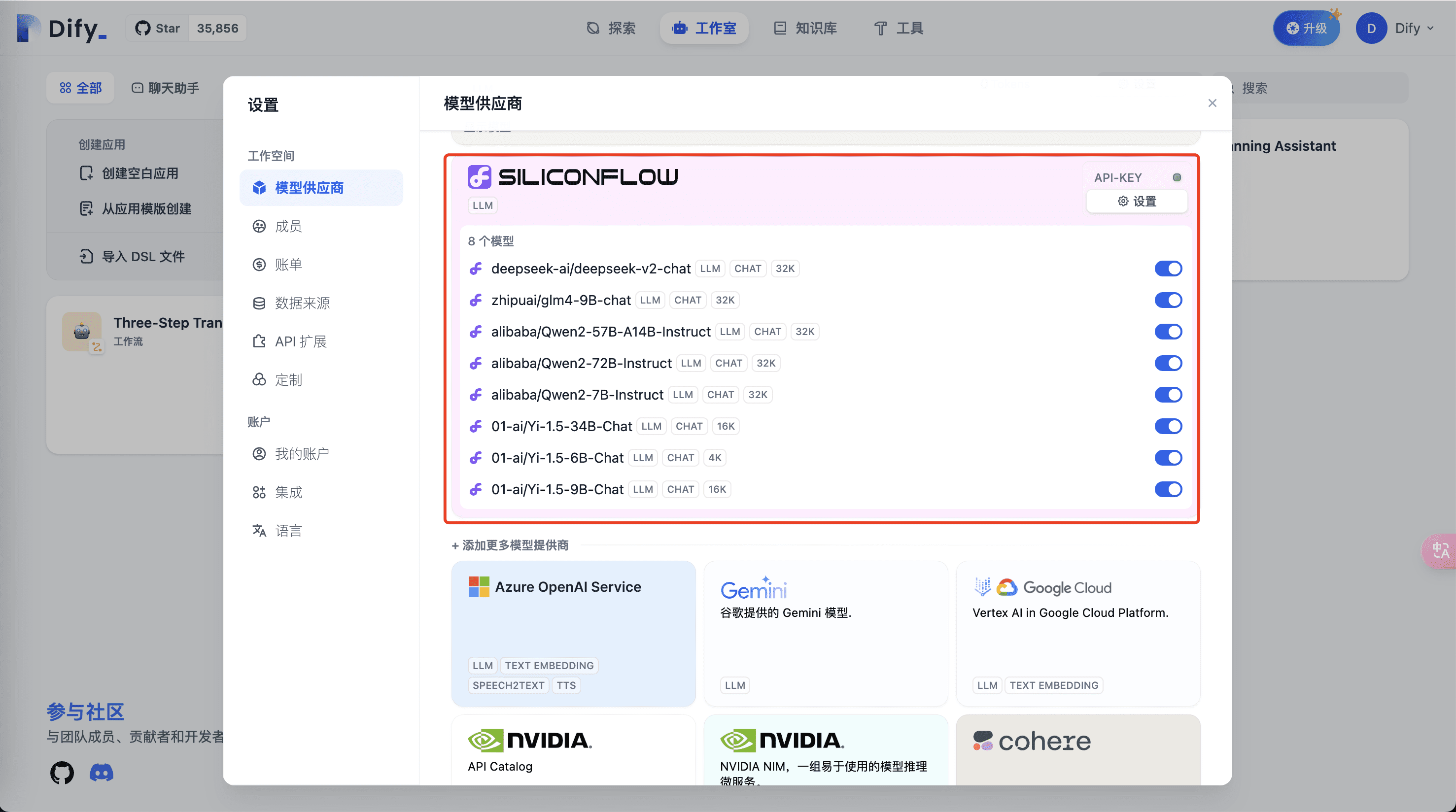Select the 聊天助手 filter tab
The width and height of the screenshot is (1456, 812).
tap(166, 88)
